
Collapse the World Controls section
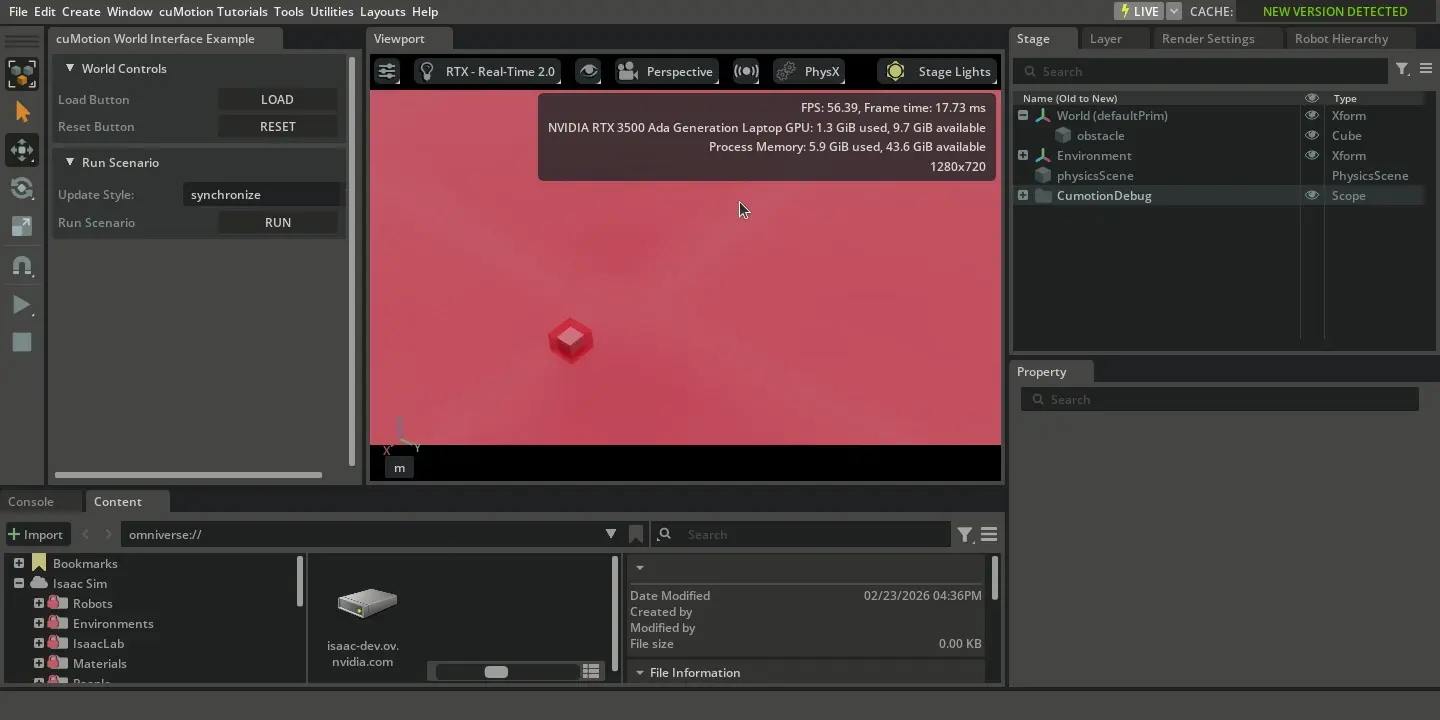tap(70, 68)
